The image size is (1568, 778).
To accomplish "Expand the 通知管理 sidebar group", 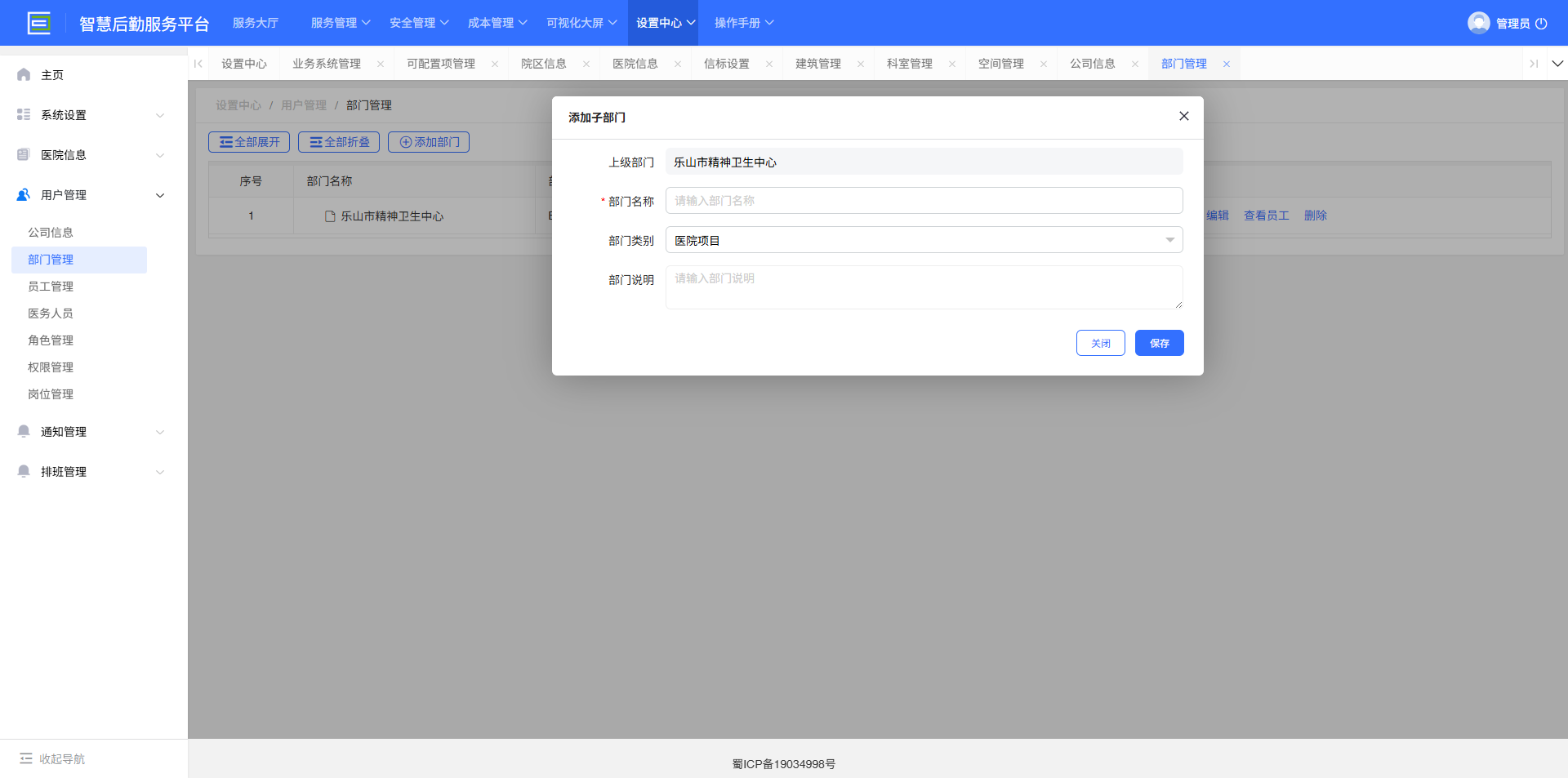I will click(x=160, y=432).
